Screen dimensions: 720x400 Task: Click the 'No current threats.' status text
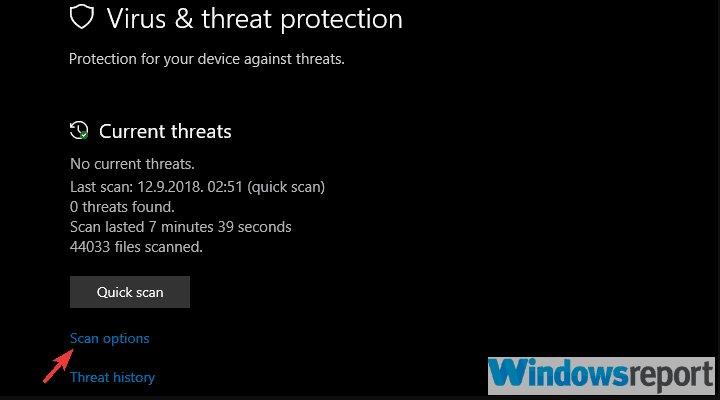[132, 164]
